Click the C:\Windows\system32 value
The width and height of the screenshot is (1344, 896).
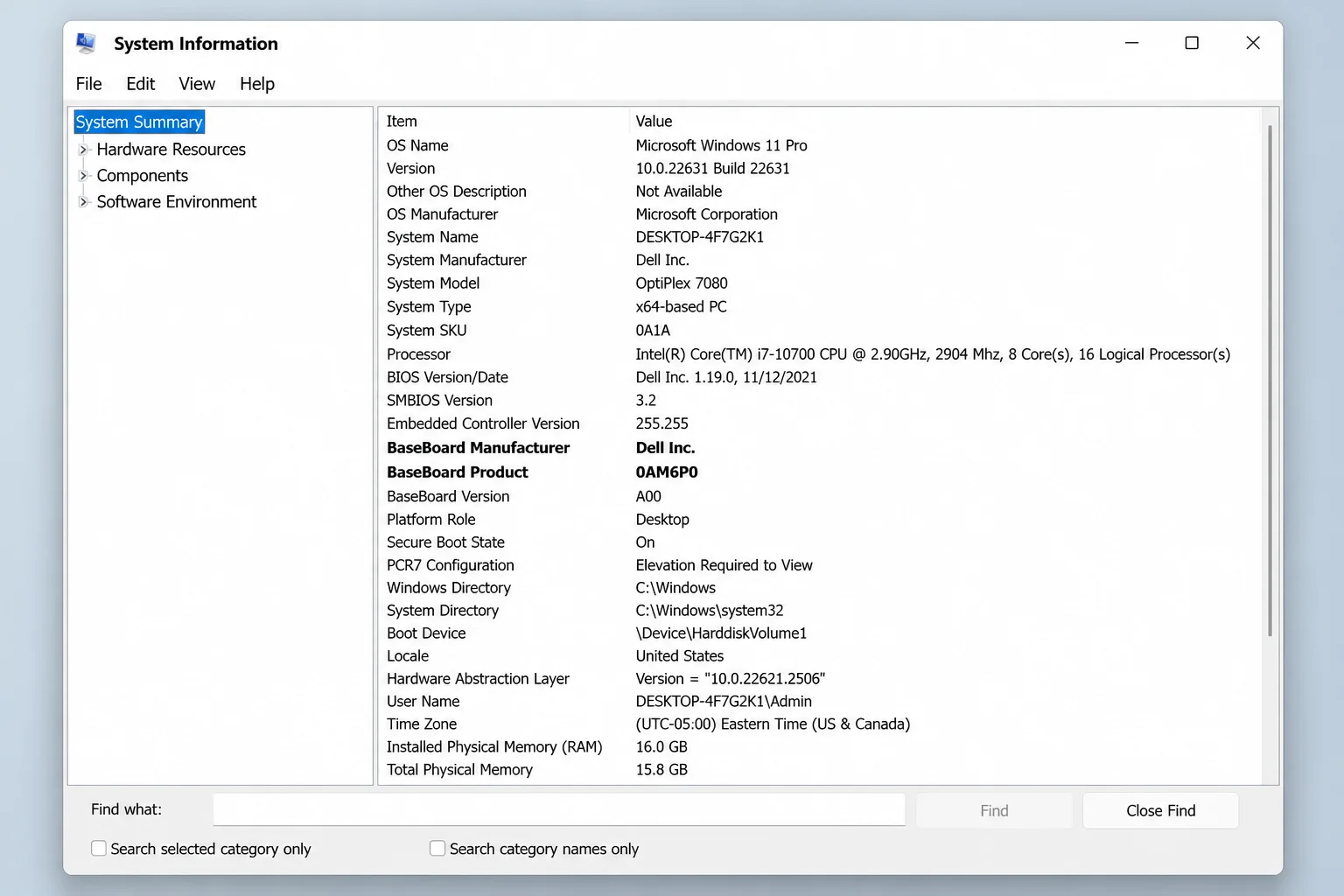click(710, 611)
